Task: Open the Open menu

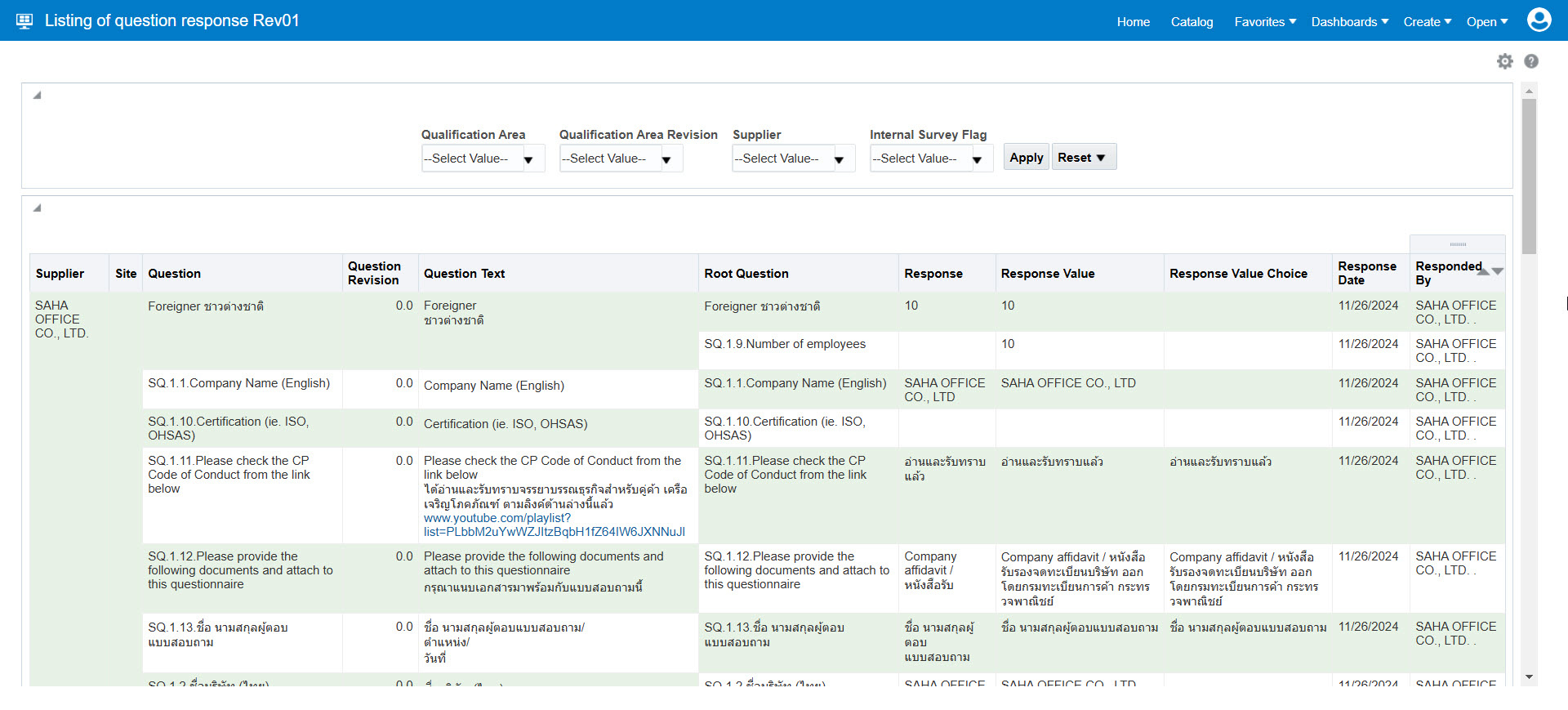Action: pos(1487,22)
